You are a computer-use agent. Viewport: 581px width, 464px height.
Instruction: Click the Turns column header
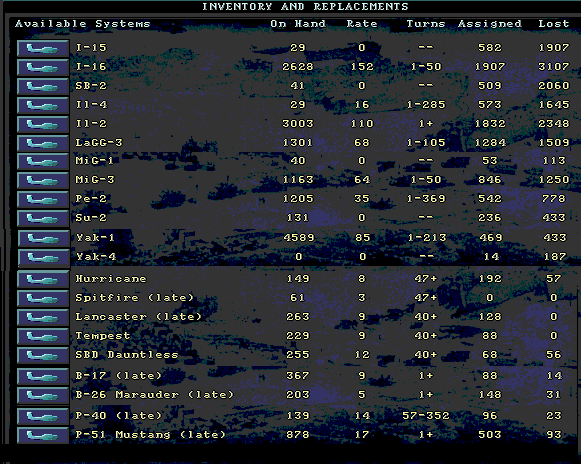pyautogui.click(x=426, y=24)
